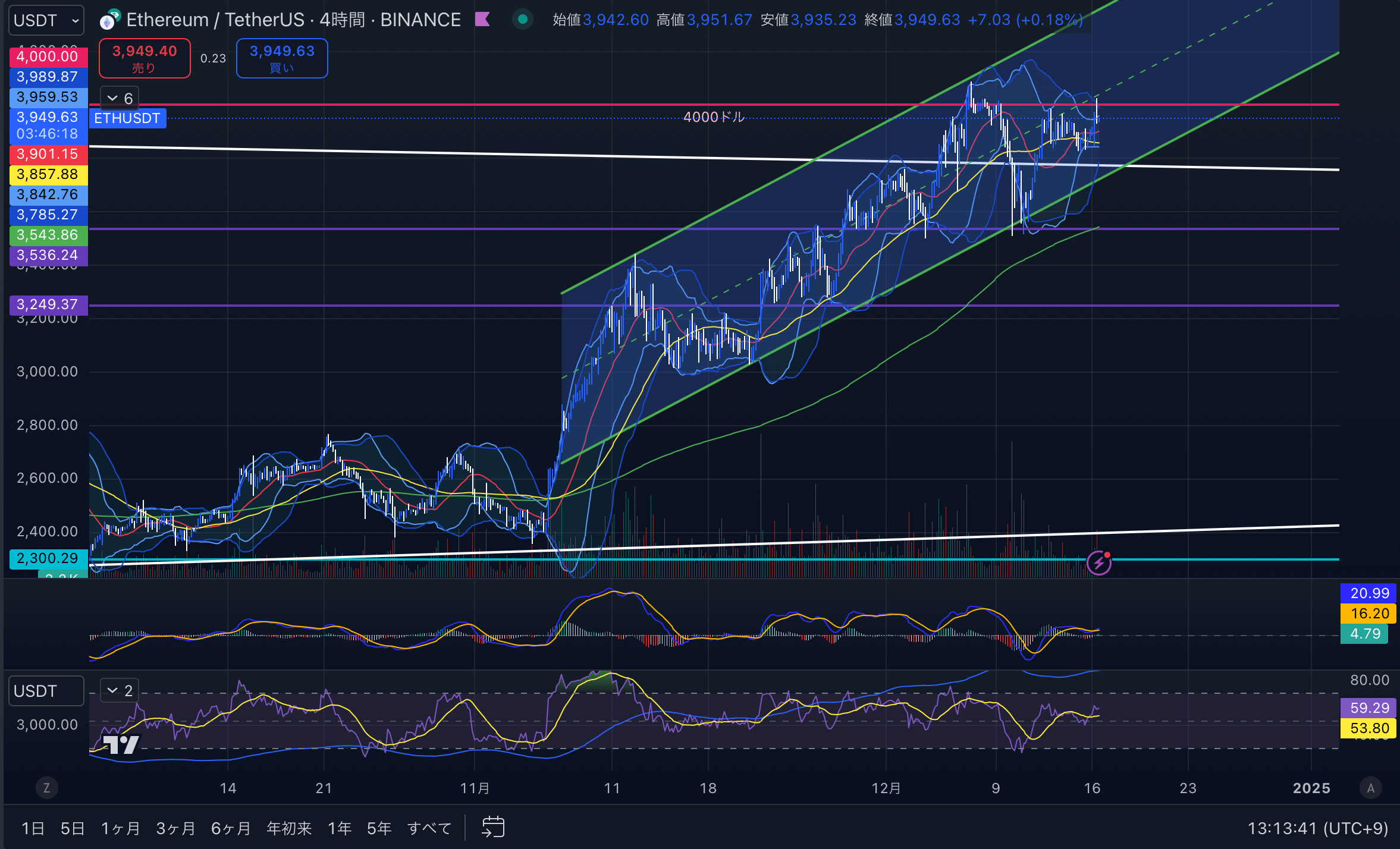
Task: Click the 12月 time axis label
Action: 886,788
